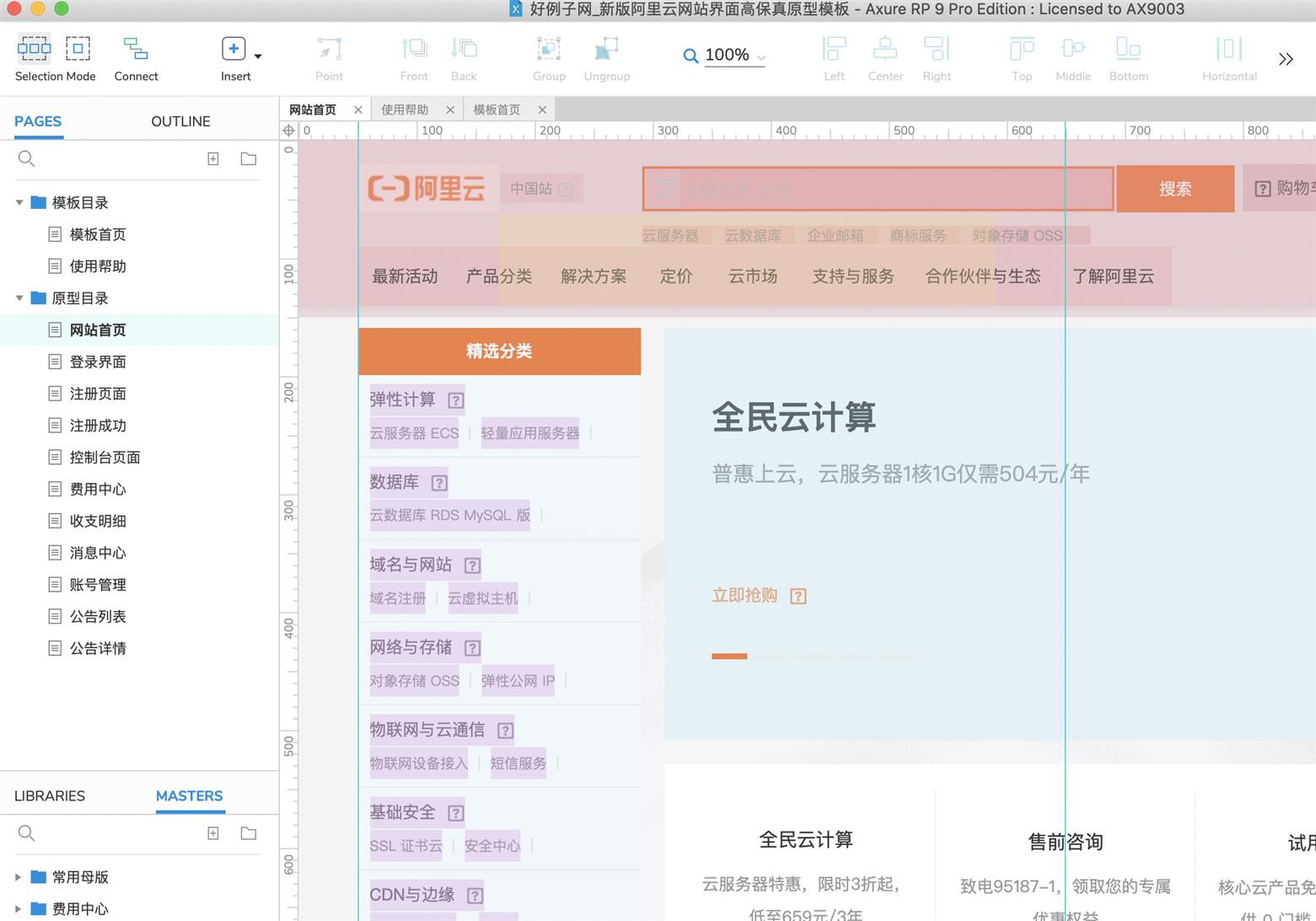Screen dimensions: 1316x921
Task: Click the 精选分类 header button
Action: click(x=499, y=351)
